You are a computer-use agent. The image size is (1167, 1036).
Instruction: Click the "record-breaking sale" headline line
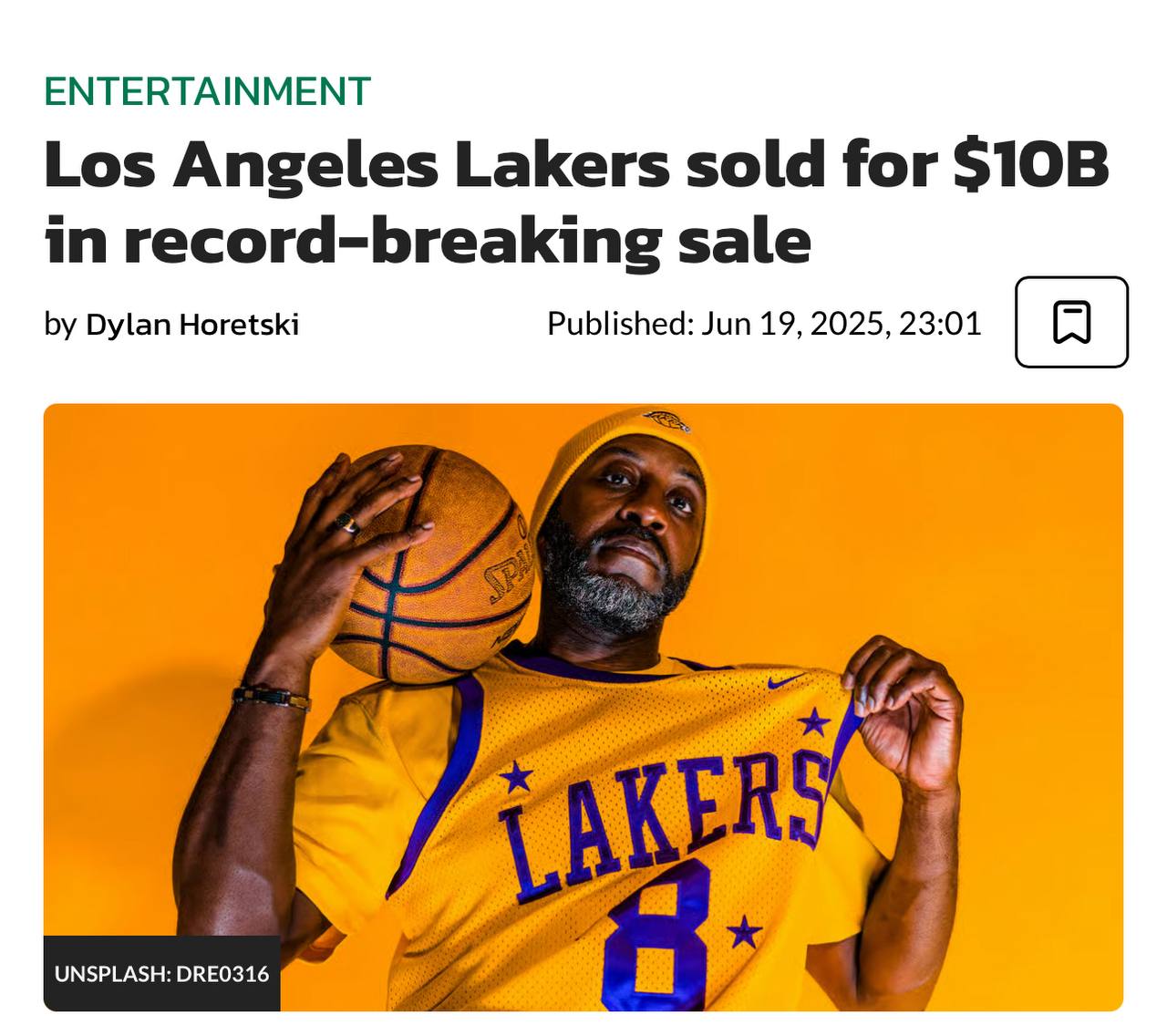467,241
